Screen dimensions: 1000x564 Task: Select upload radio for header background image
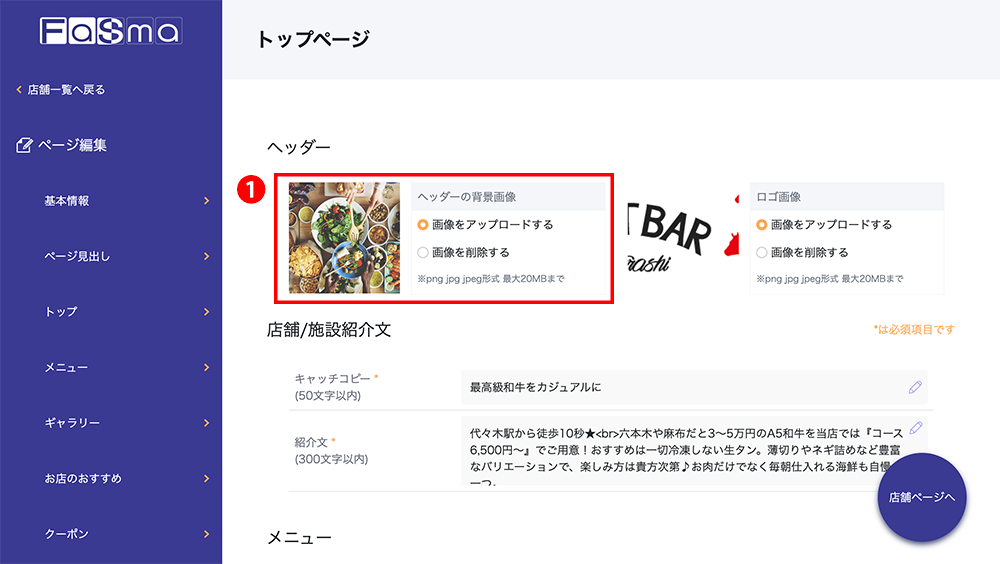(423, 225)
